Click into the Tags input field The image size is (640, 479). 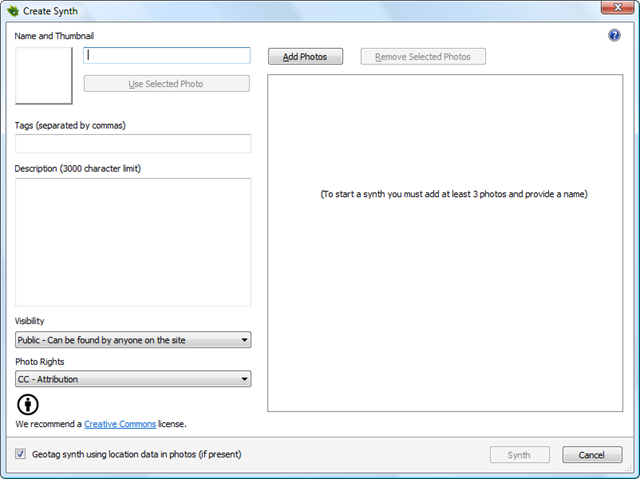click(133, 144)
